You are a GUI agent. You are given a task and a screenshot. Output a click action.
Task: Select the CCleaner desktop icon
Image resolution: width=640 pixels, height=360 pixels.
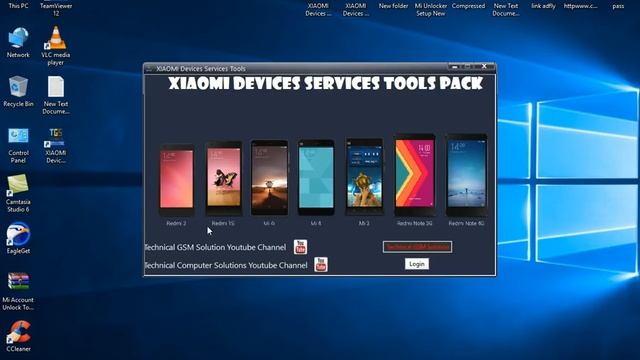(18, 336)
